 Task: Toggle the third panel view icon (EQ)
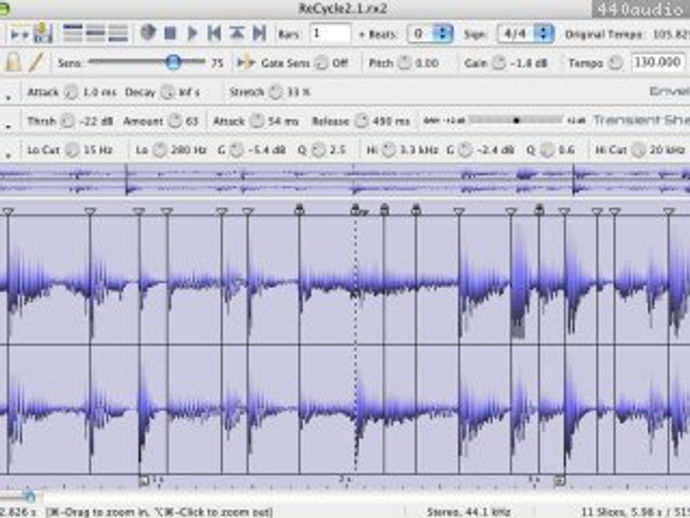coord(118,33)
